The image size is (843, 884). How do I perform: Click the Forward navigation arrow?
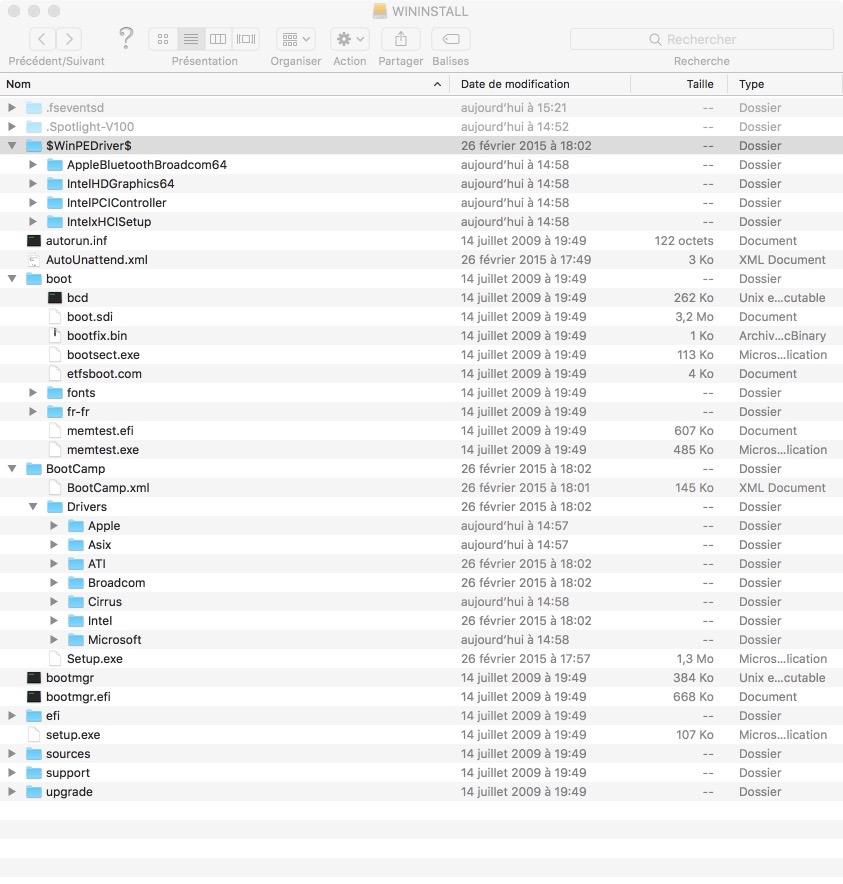coord(69,39)
